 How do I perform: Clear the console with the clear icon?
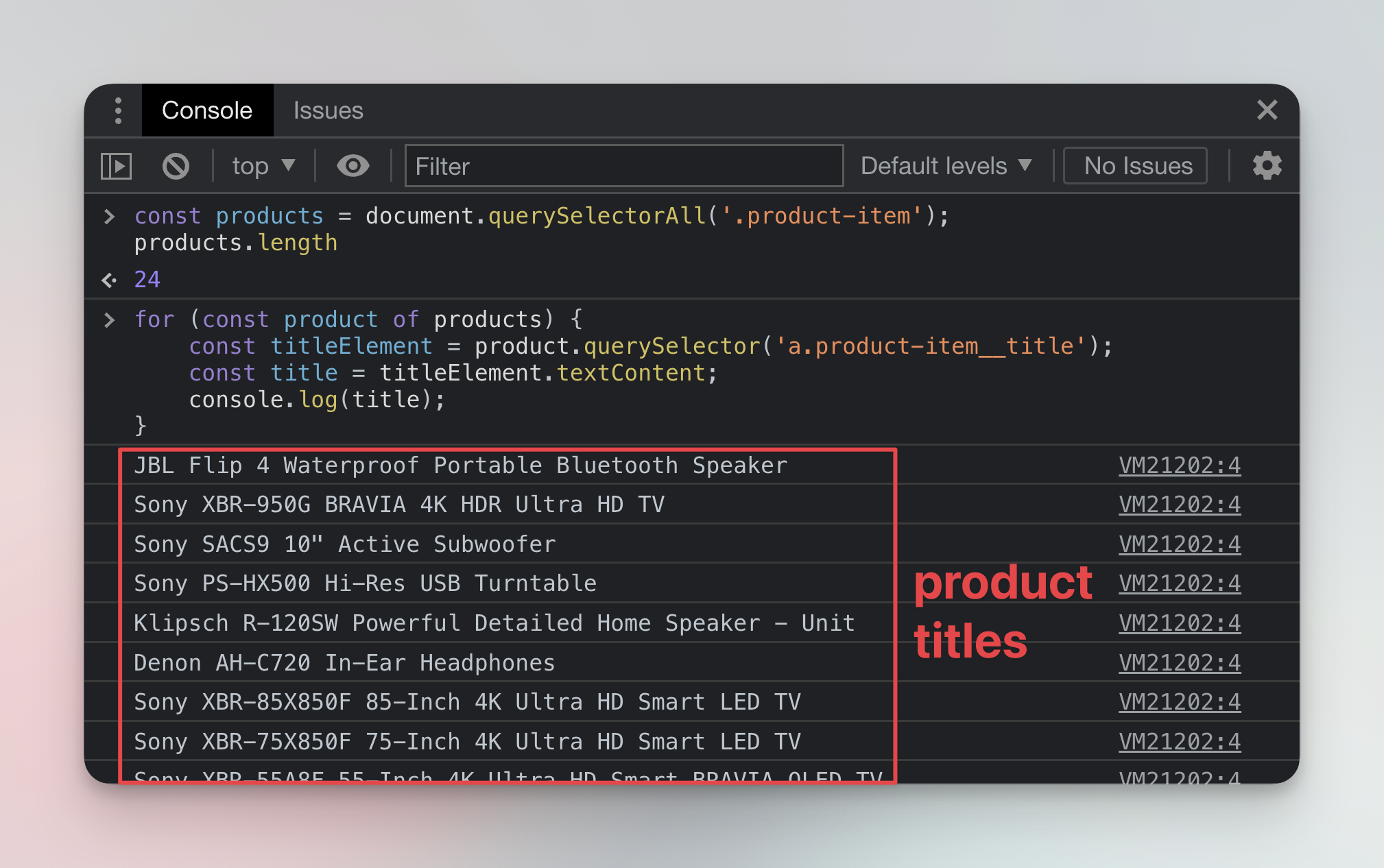click(176, 165)
